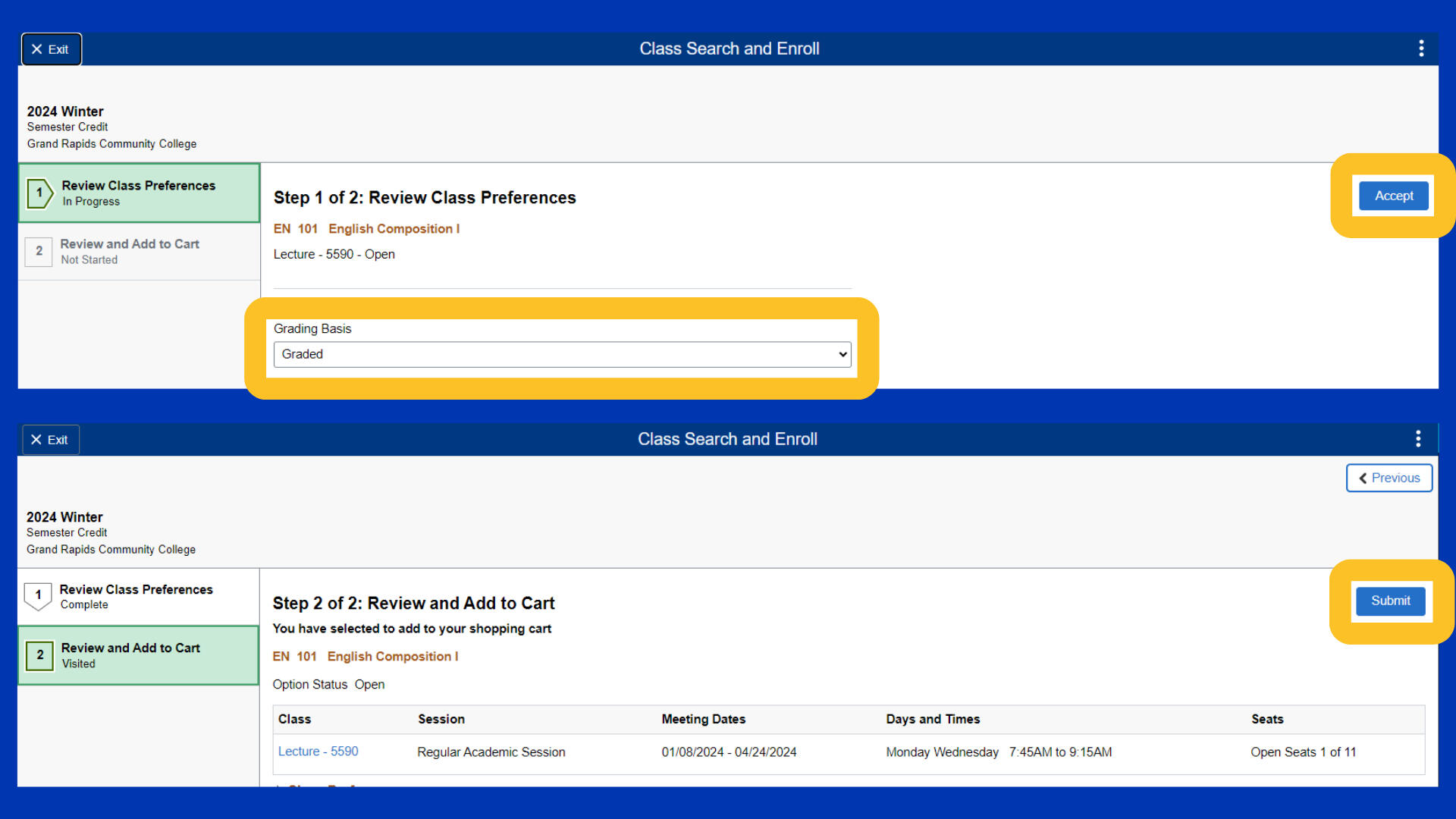Click the Exit button in the lower window

tap(50, 440)
